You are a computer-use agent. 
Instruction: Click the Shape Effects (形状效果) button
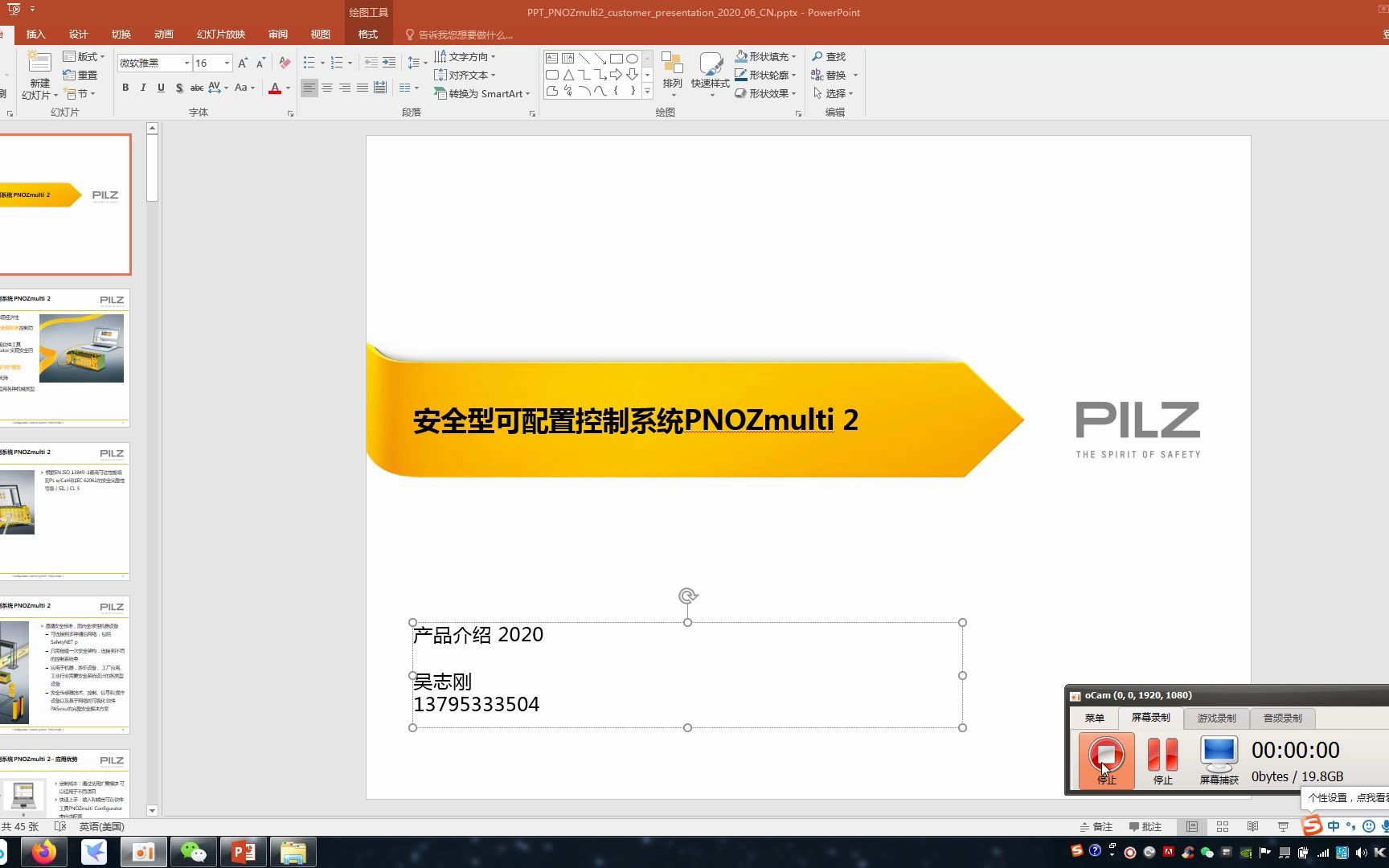(765, 93)
